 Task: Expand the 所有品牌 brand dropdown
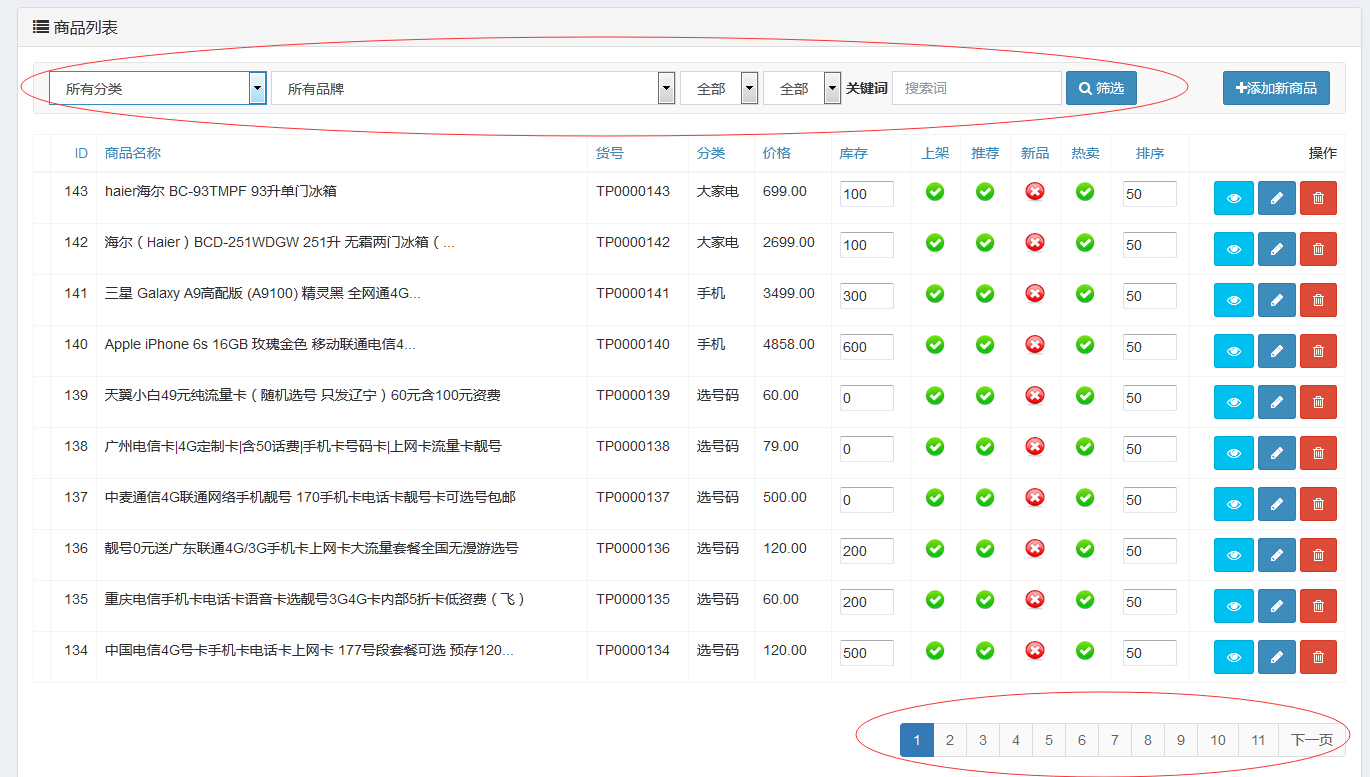(472, 89)
